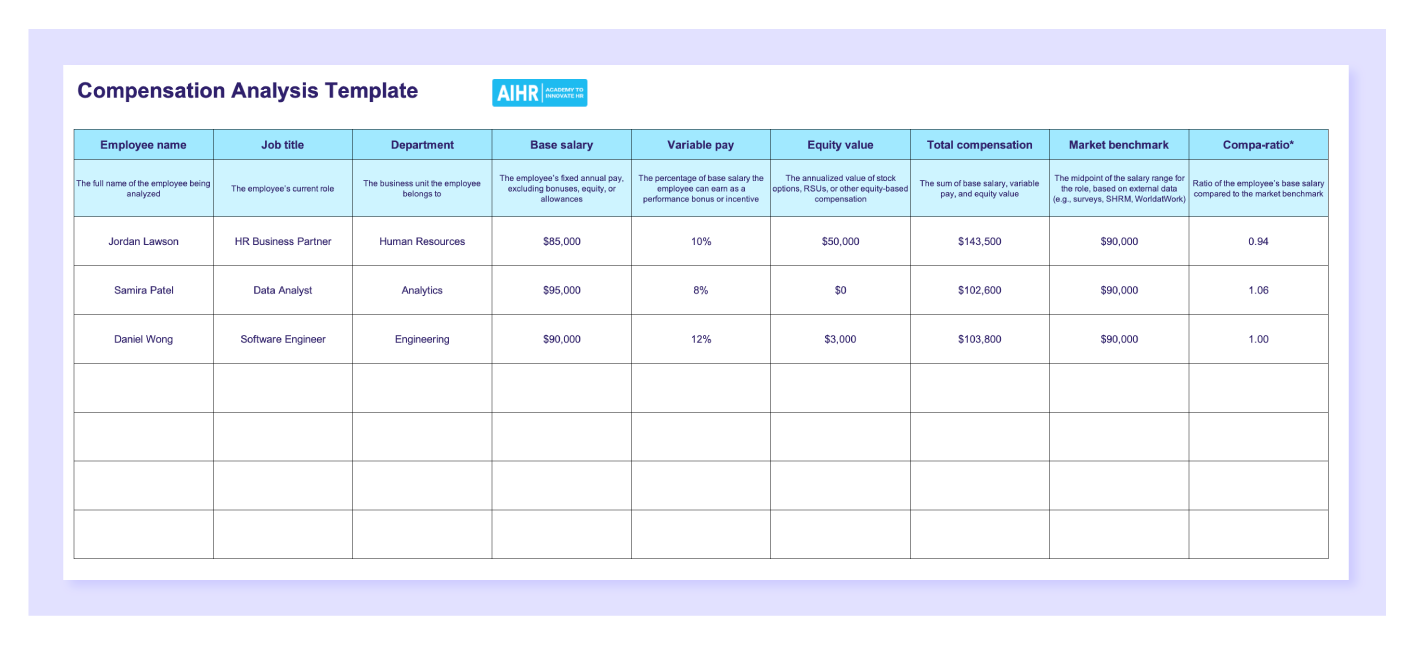
Task: Click the Compensation Analysis Template title
Action: pyautogui.click(x=247, y=90)
